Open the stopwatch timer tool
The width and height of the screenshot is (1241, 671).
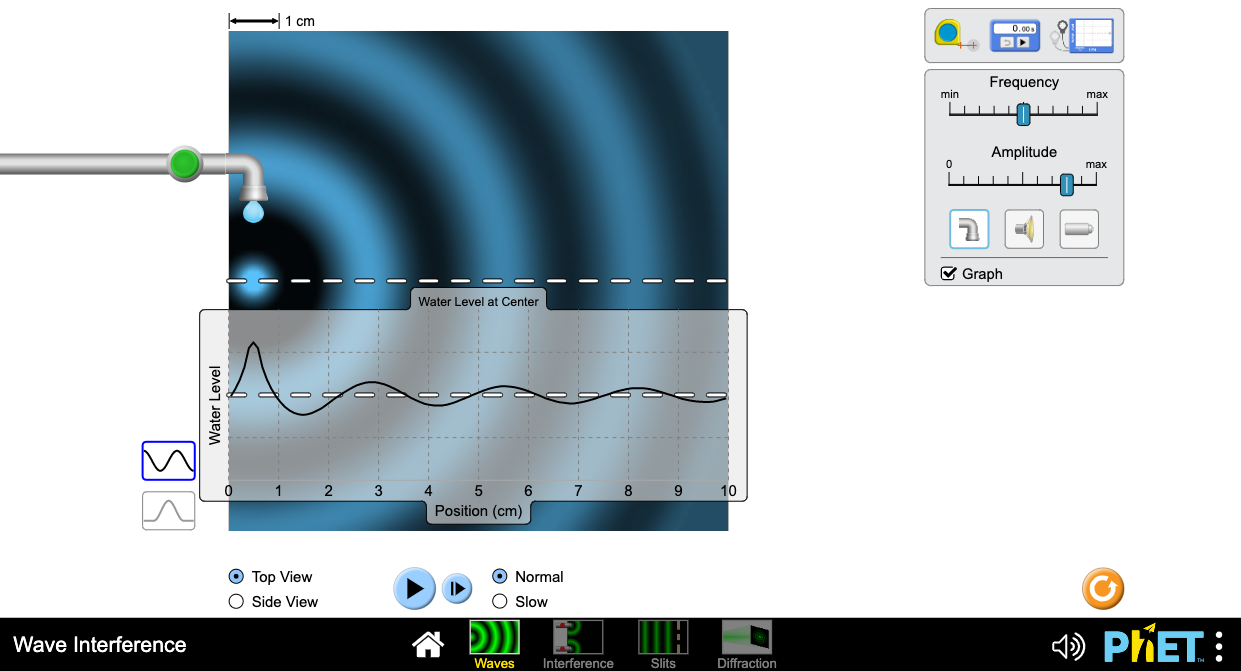[1014, 34]
